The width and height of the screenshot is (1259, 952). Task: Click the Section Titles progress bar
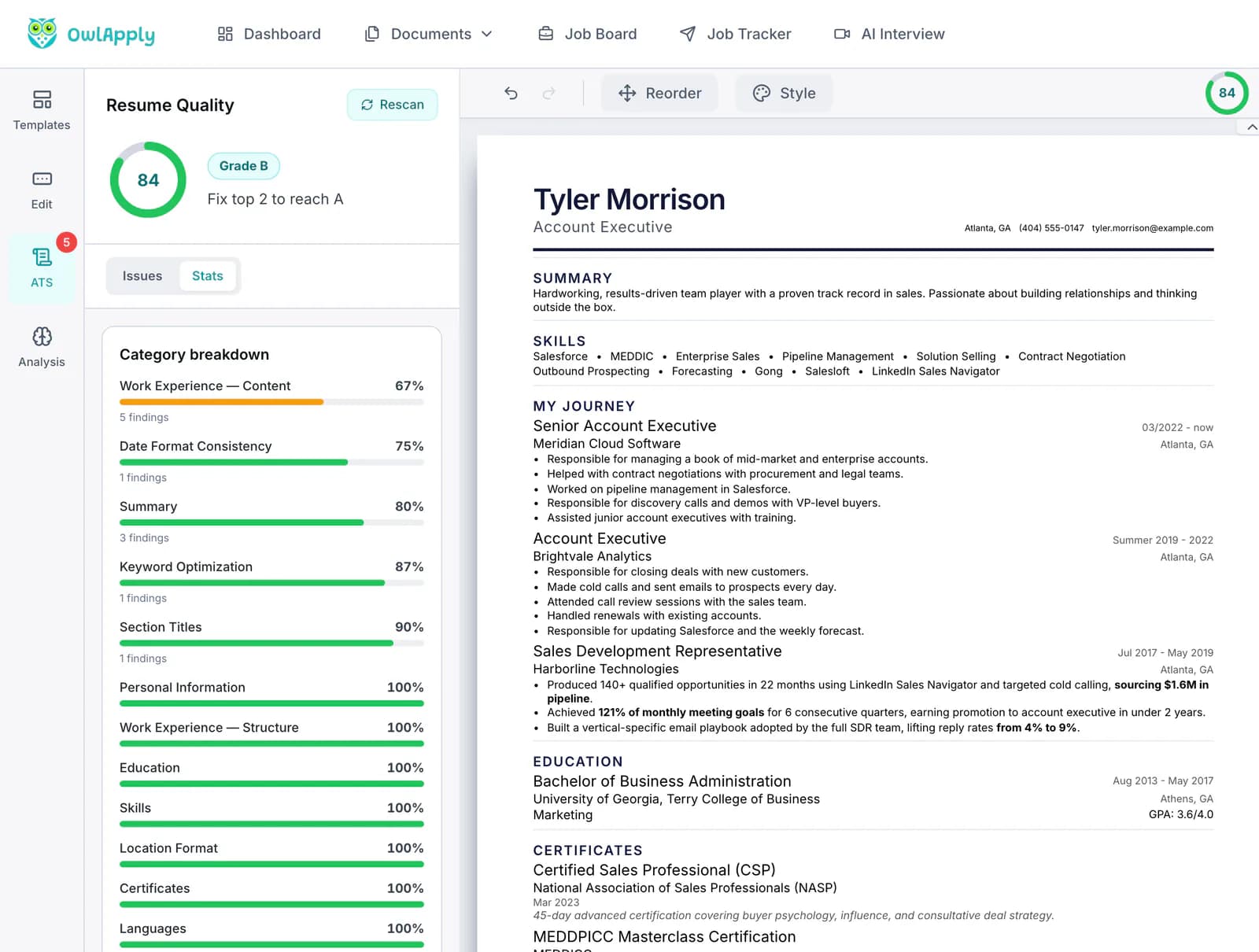point(271,643)
